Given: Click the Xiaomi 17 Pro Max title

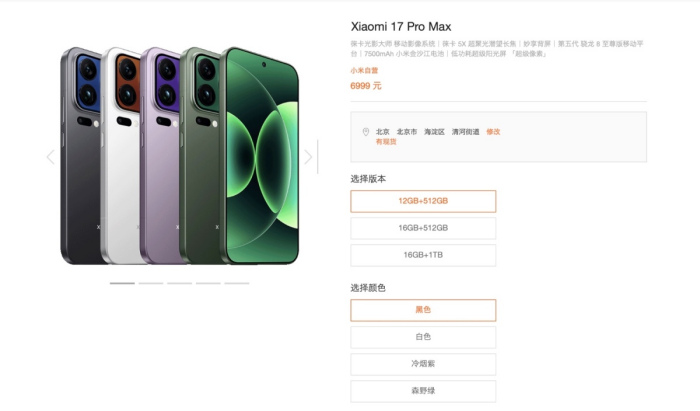Looking at the screenshot, I should tap(401, 27).
